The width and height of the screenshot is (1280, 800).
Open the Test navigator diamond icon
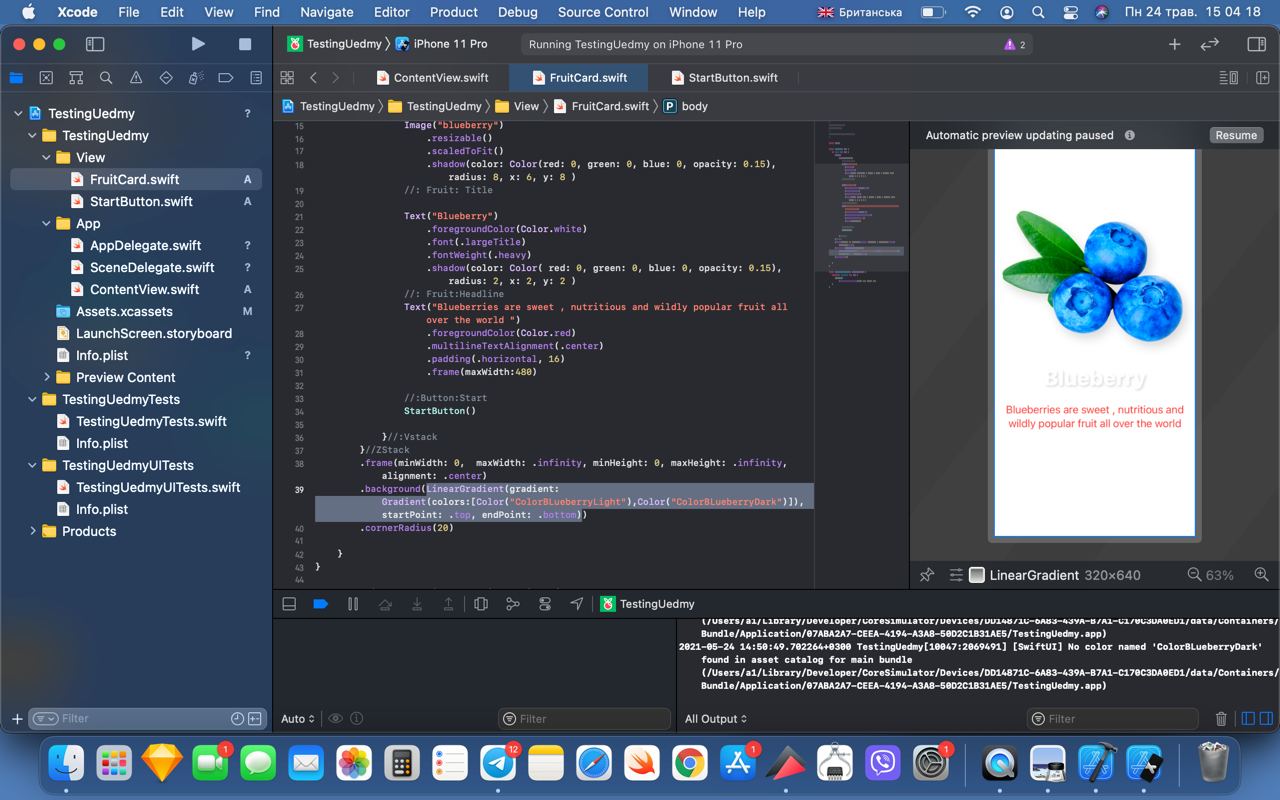pyautogui.click(x=166, y=78)
